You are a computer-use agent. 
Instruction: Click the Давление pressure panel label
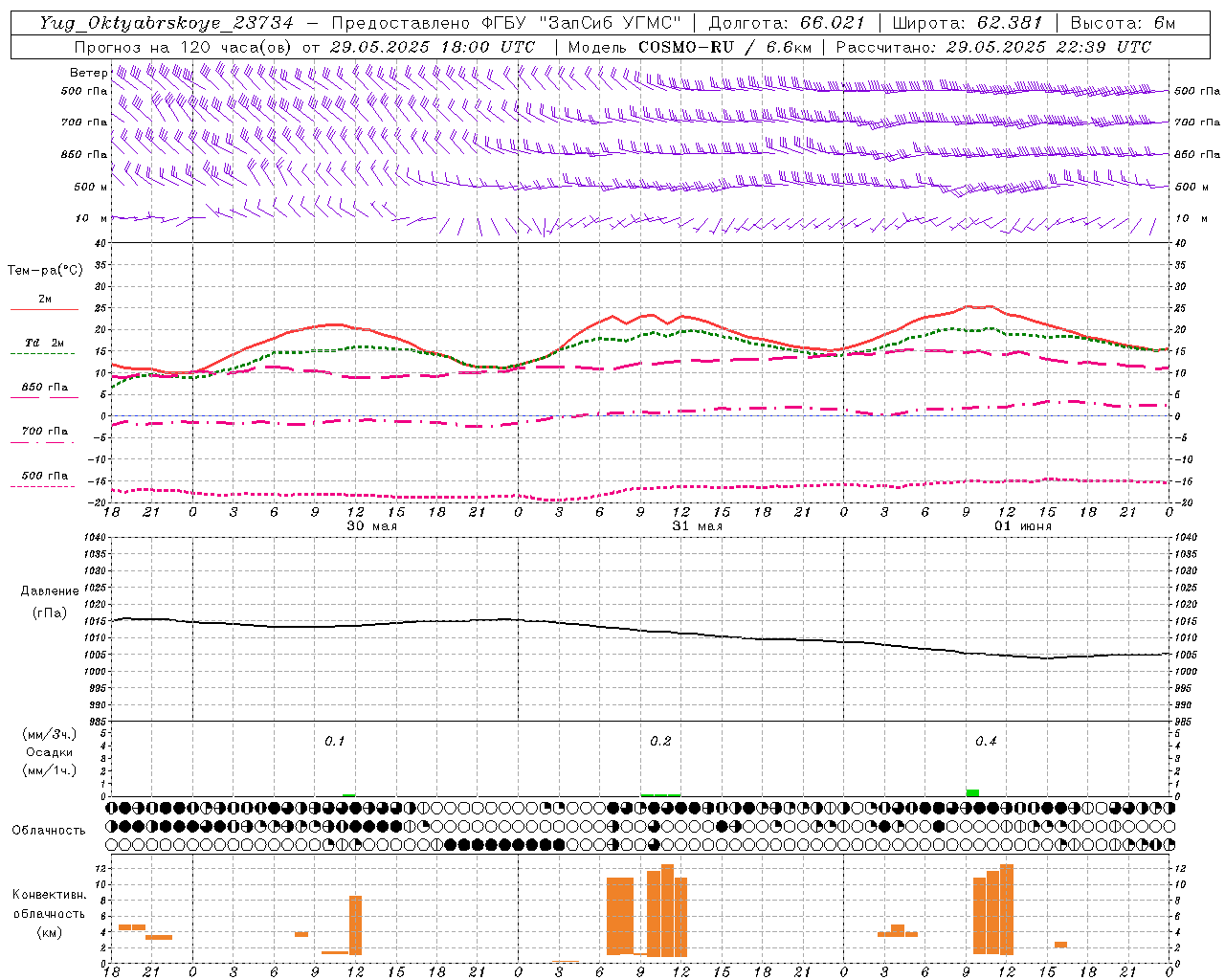(50, 591)
